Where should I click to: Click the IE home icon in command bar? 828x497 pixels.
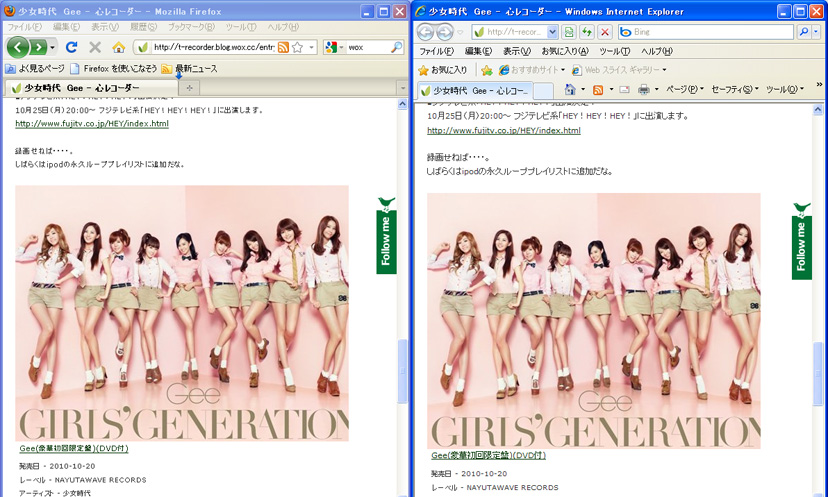(x=569, y=90)
